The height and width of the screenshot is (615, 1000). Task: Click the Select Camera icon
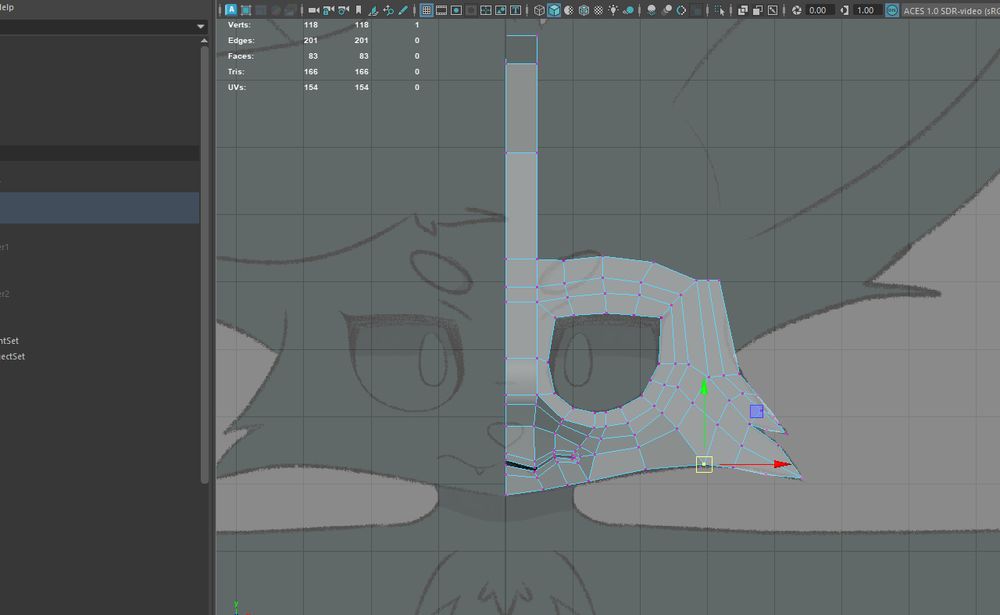tap(314, 10)
